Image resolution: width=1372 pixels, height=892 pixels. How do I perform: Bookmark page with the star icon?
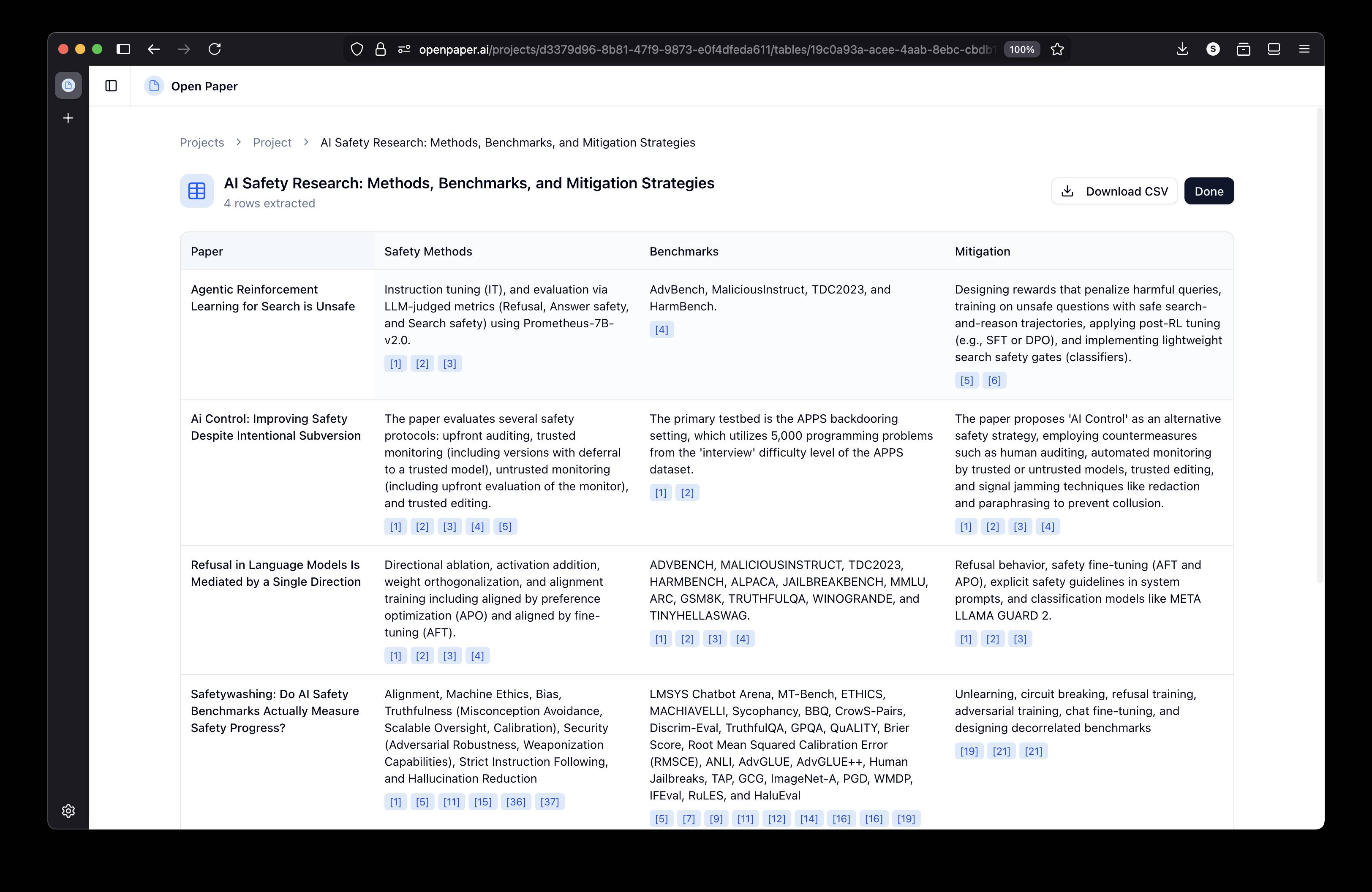pyautogui.click(x=1057, y=49)
